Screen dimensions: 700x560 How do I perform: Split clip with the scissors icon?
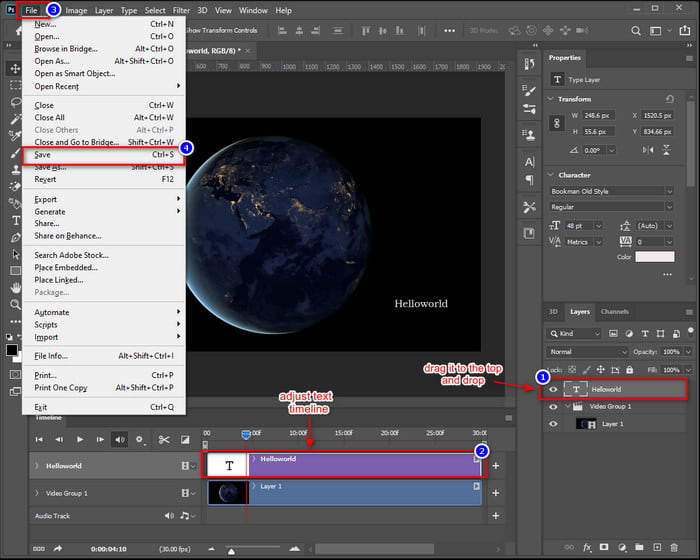(163, 439)
